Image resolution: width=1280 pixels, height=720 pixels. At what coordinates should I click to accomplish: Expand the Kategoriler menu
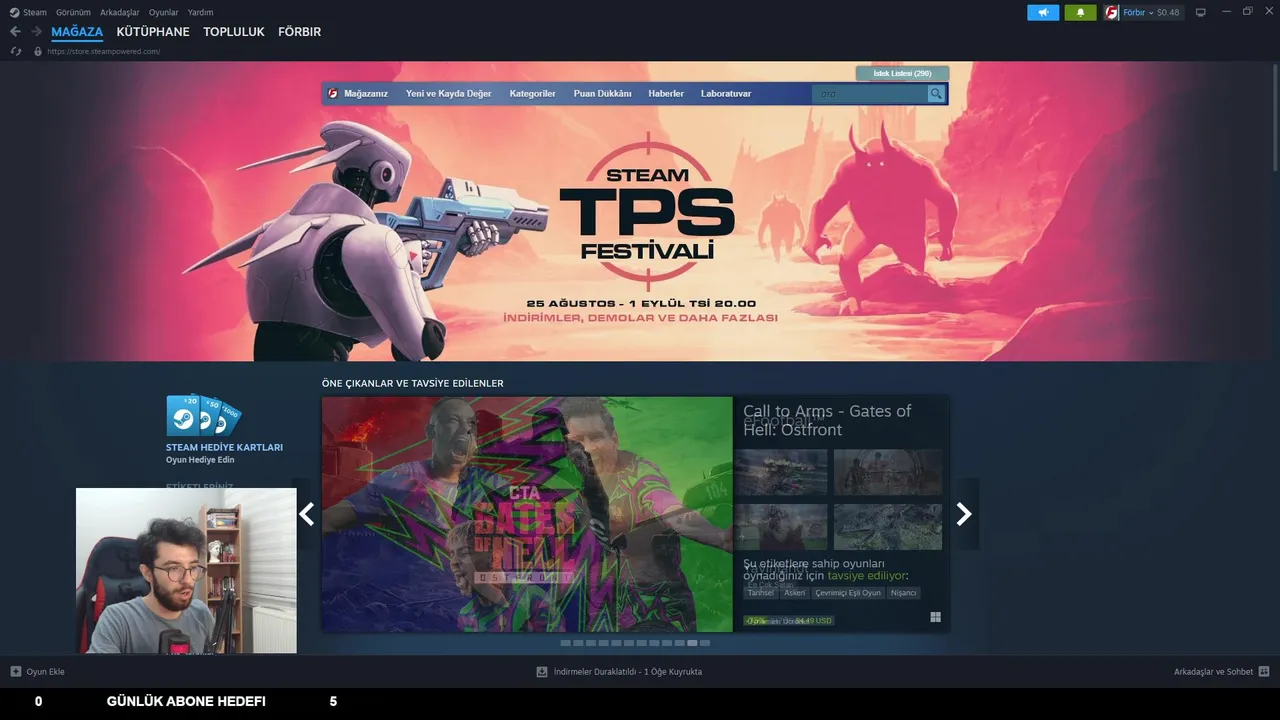pyautogui.click(x=532, y=93)
